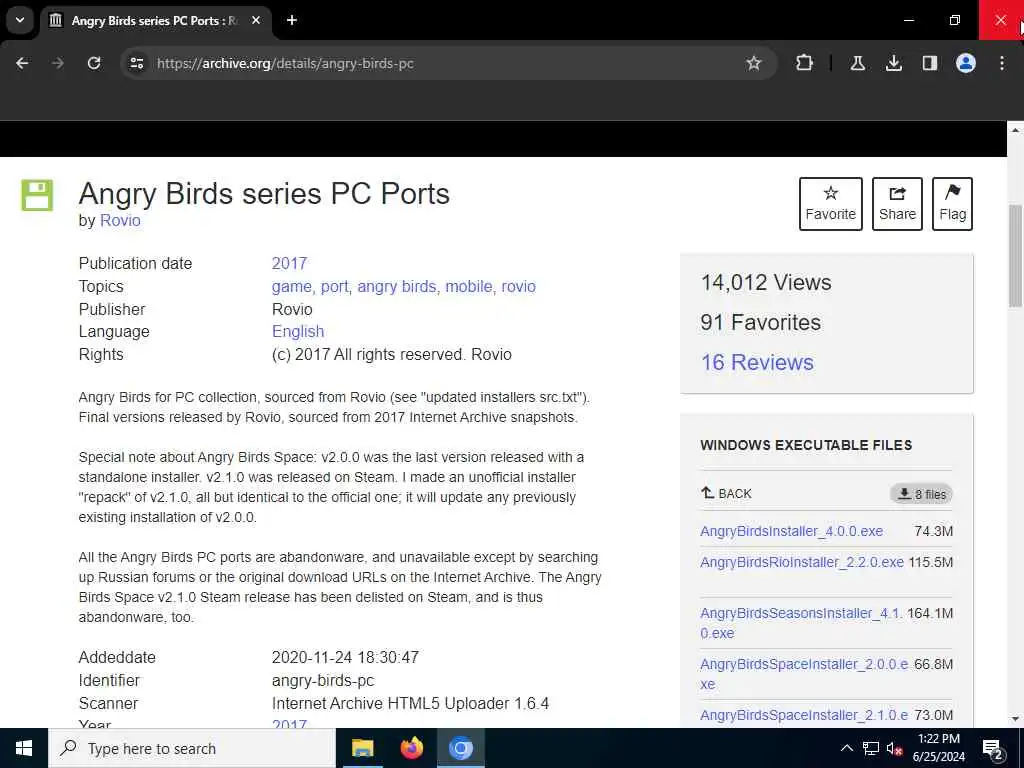Click the identifier value 'angry-birds-pc'
This screenshot has width=1024, height=768.
tap(323, 680)
